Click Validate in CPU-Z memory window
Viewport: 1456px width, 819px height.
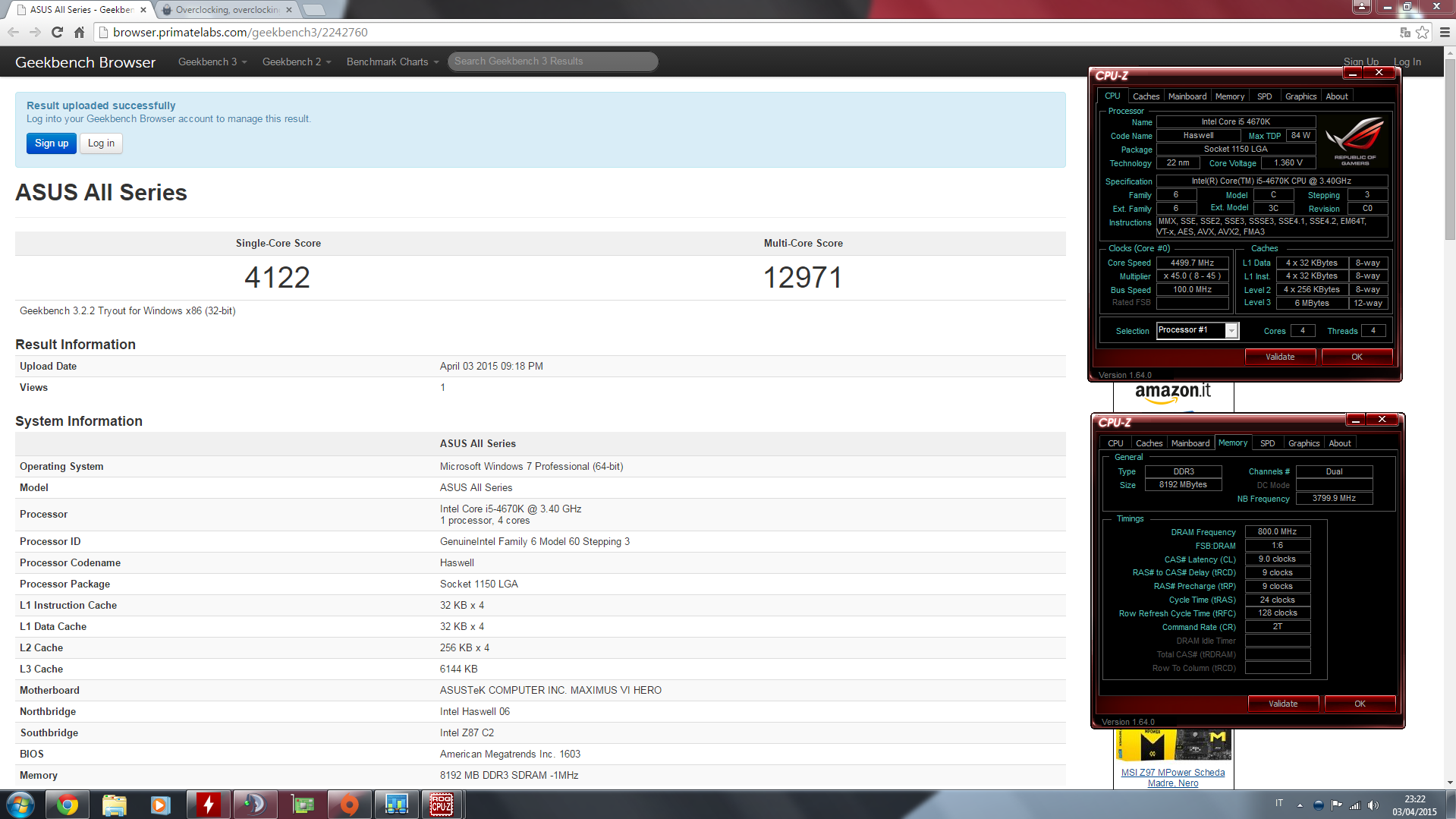point(1283,704)
